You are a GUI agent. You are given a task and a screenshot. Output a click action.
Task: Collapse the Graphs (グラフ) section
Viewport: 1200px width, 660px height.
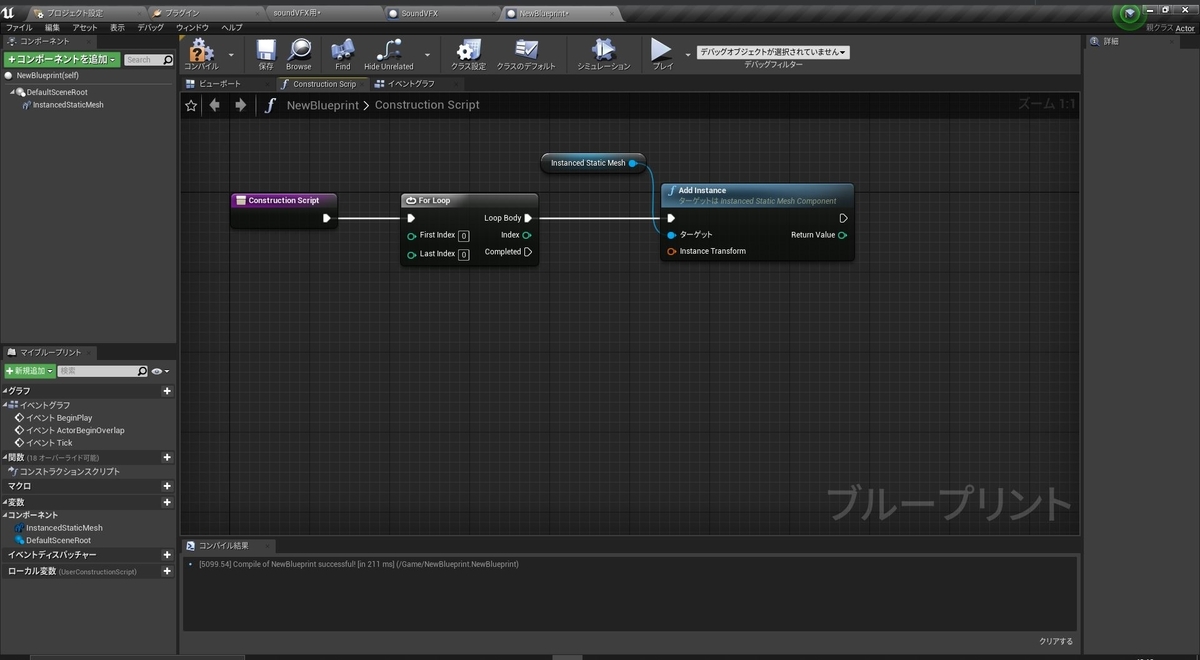(5, 391)
